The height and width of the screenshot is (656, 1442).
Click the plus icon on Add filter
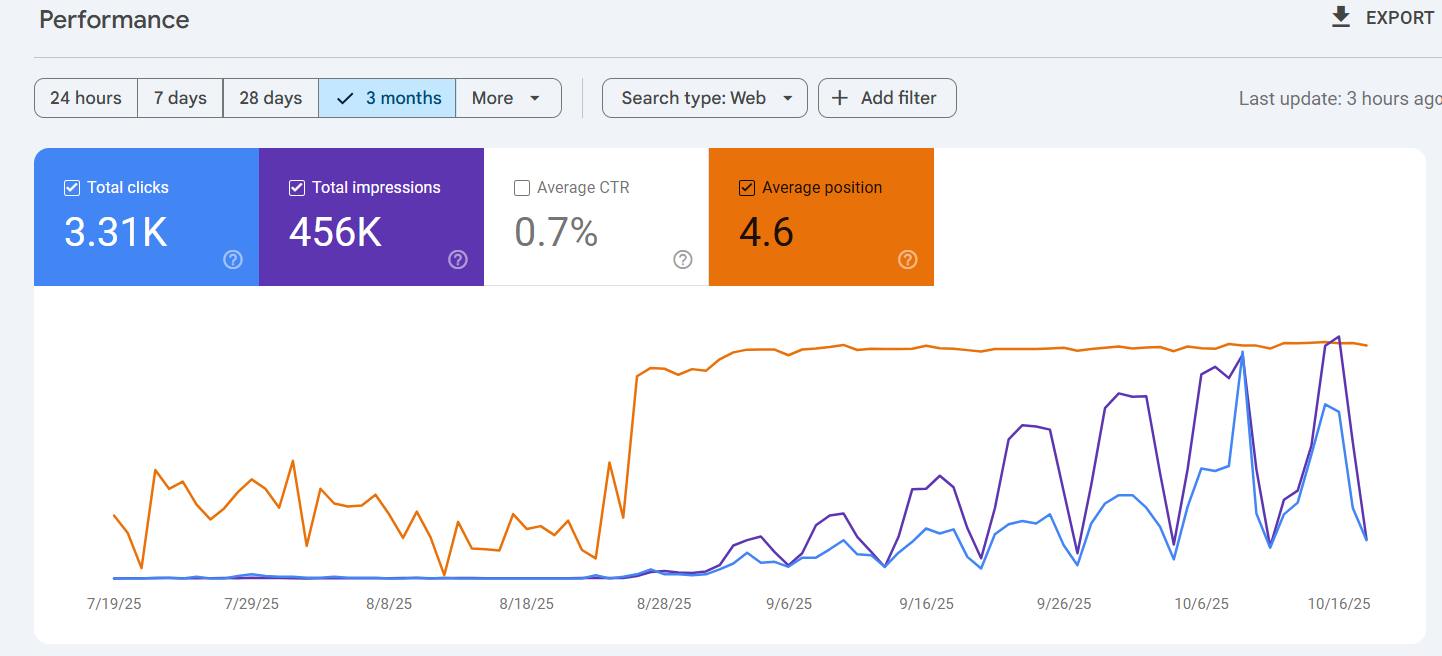[838, 97]
